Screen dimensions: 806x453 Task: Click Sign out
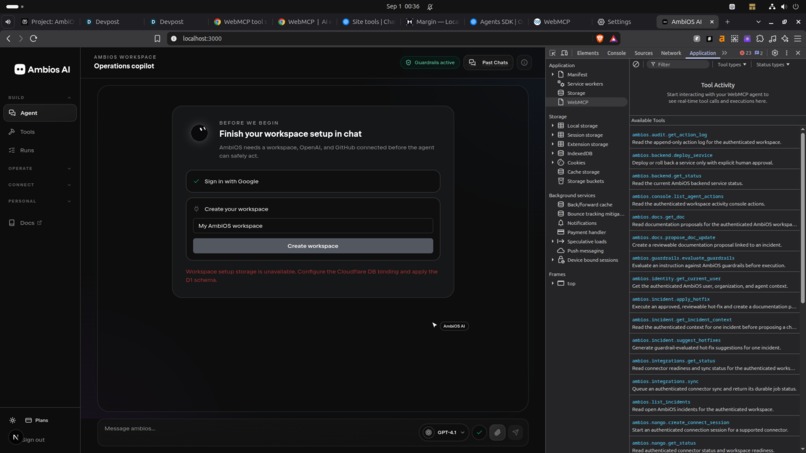pyautogui.click(x=33, y=440)
